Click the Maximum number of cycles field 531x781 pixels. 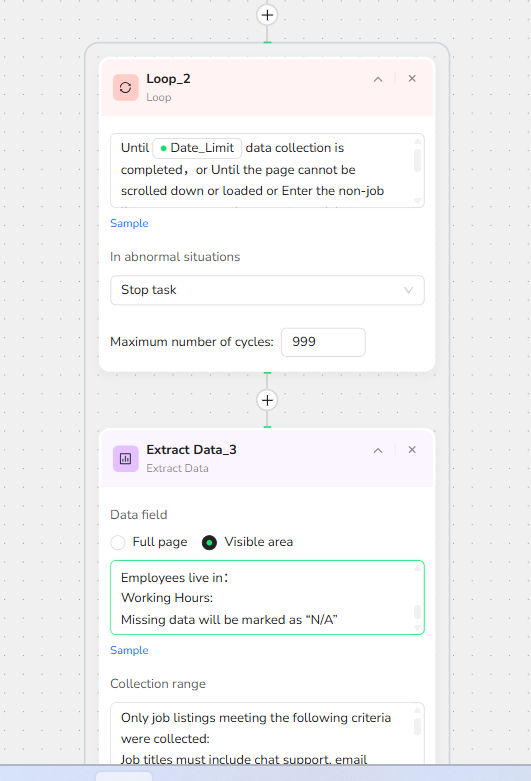323,342
